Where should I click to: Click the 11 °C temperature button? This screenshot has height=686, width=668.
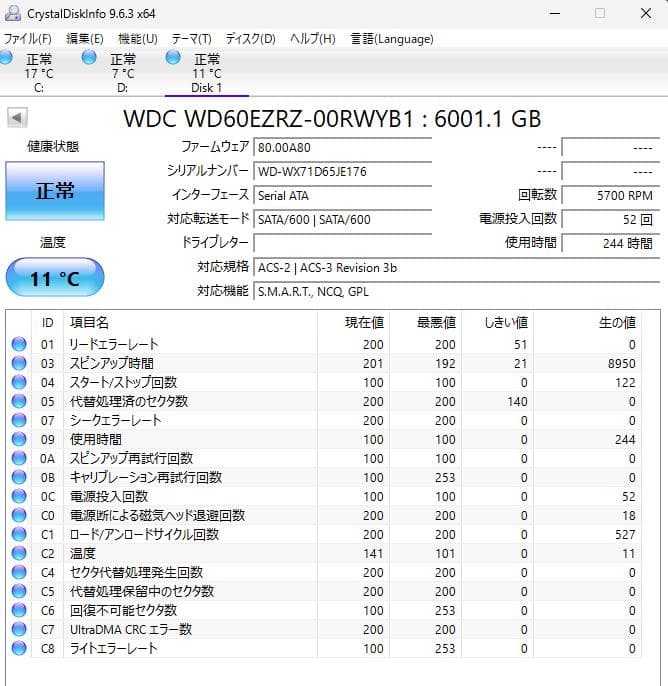[55, 278]
